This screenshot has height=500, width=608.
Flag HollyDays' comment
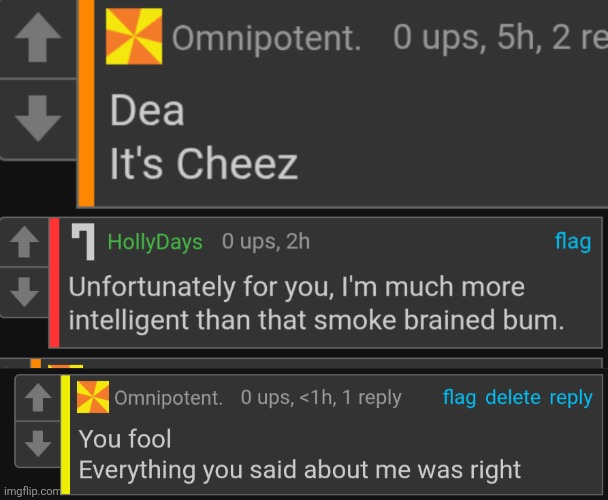[x=572, y=241]
